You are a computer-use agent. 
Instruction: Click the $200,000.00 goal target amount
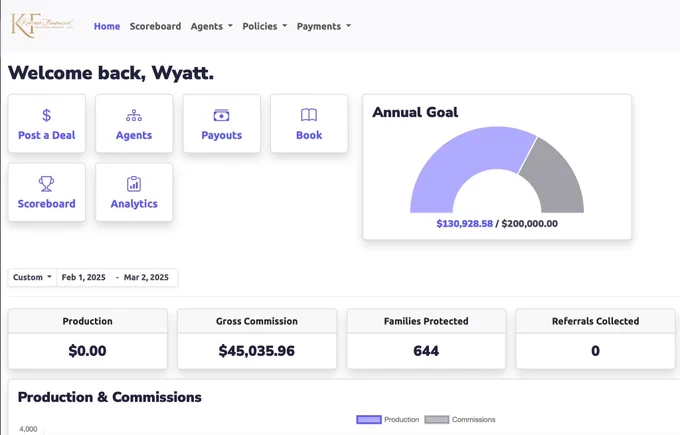click(530, 224)
